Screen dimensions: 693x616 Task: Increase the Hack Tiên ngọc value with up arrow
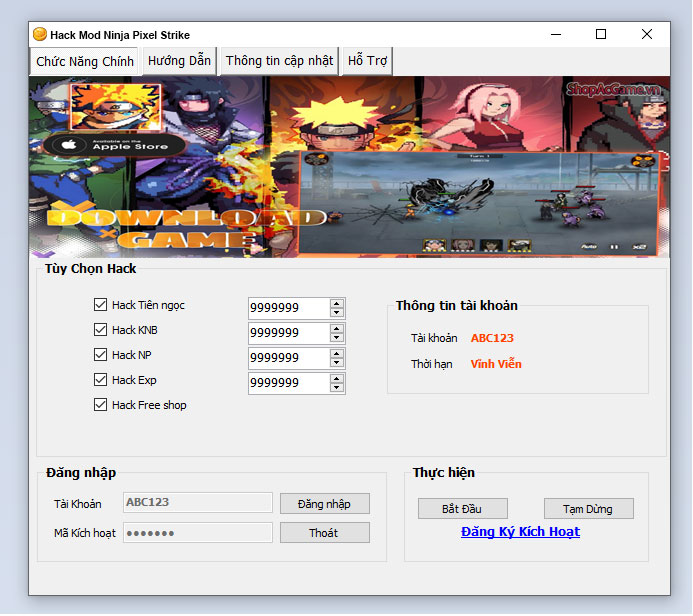pos(337,304)
